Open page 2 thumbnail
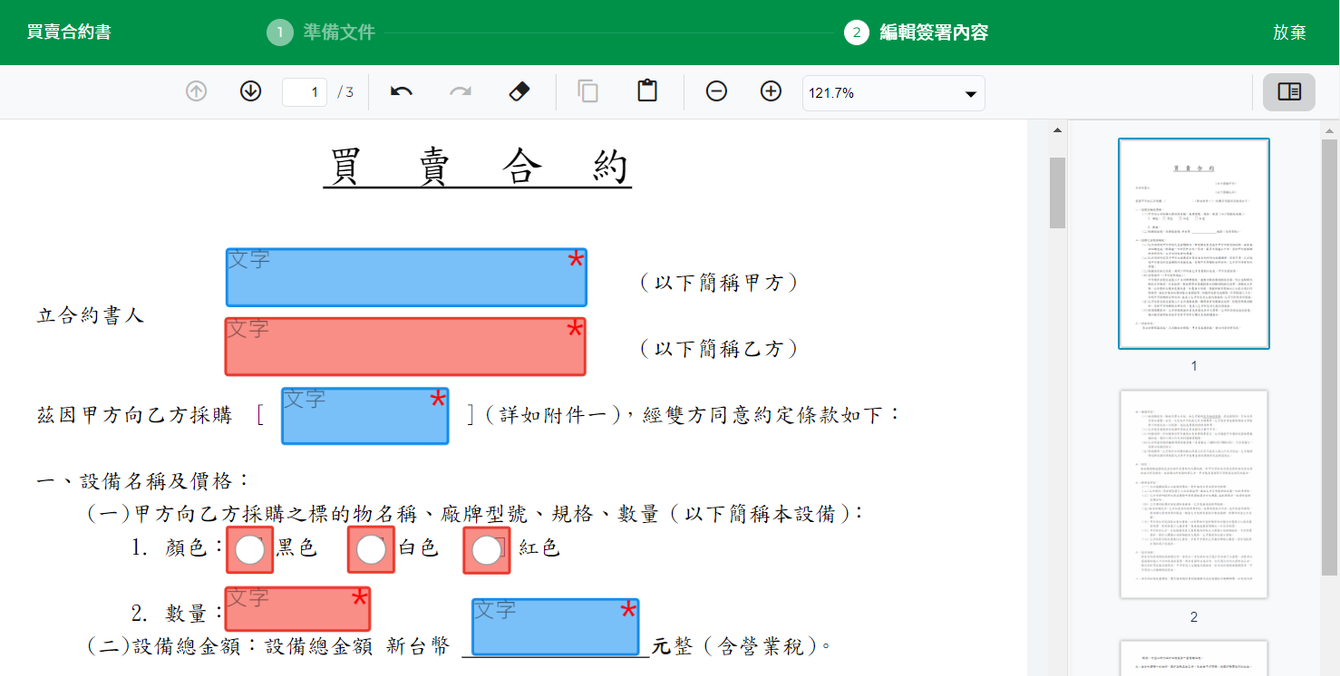The image size is (1340, 676). tap(1193, 494)
